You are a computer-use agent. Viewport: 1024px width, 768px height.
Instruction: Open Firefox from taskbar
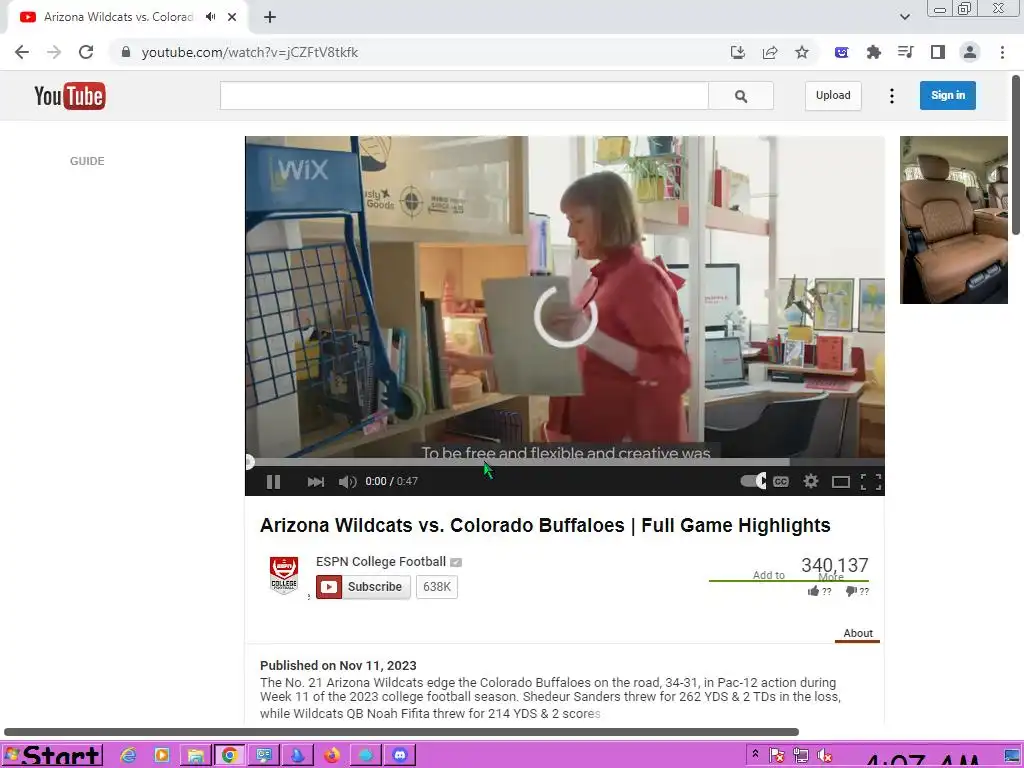coord(332,756)
